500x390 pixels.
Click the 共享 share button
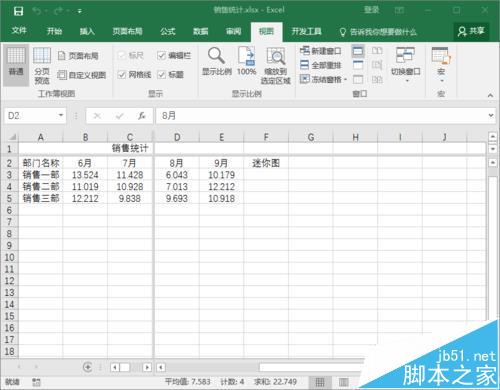tap(471, 31)
